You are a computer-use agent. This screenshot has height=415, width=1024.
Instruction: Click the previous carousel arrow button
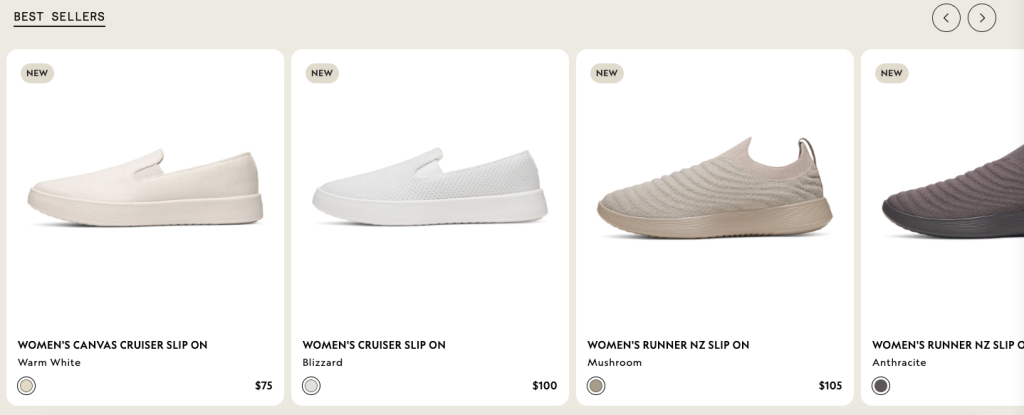pos(946,18)
